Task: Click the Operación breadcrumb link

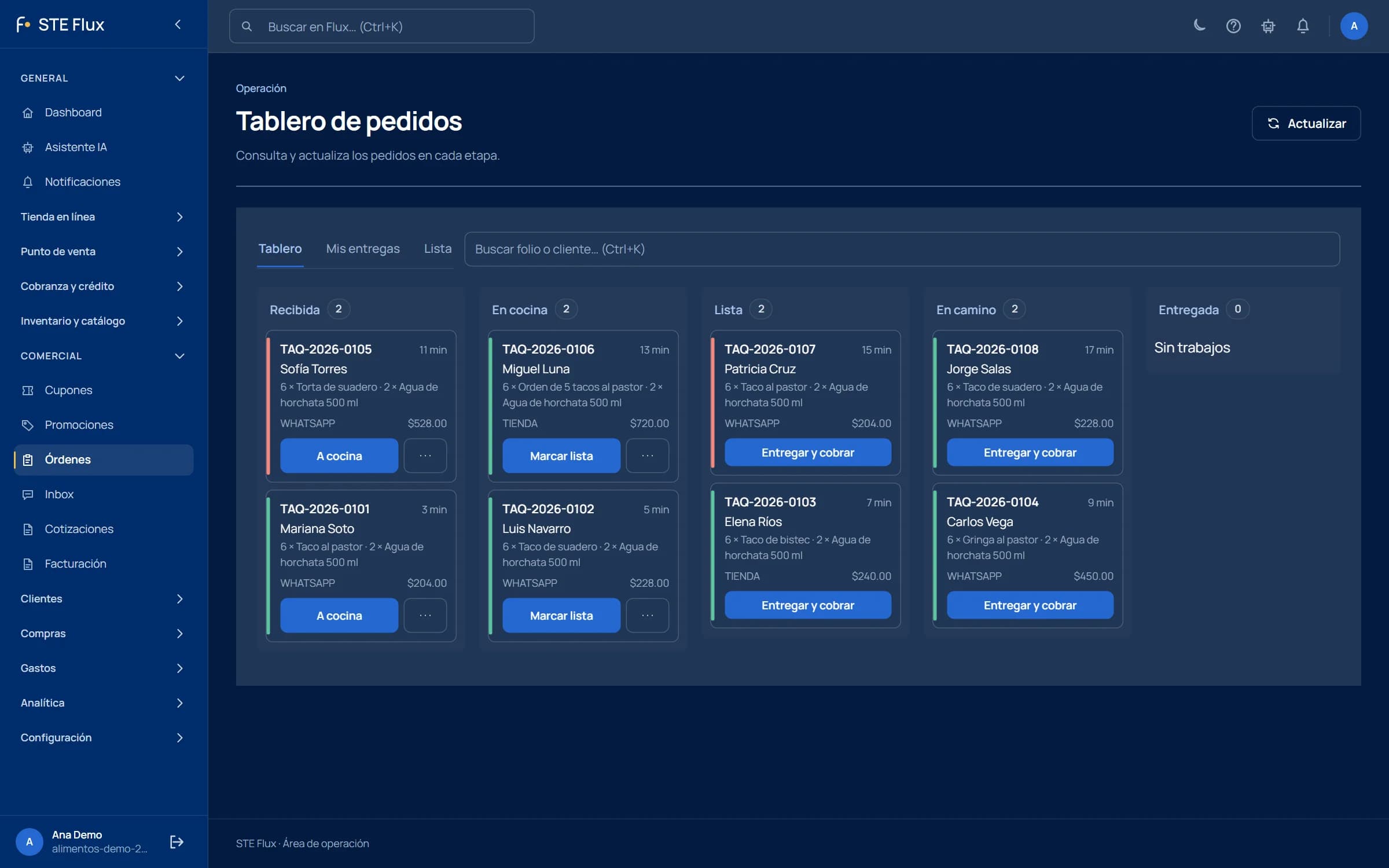Action: [x=261, y=88]
